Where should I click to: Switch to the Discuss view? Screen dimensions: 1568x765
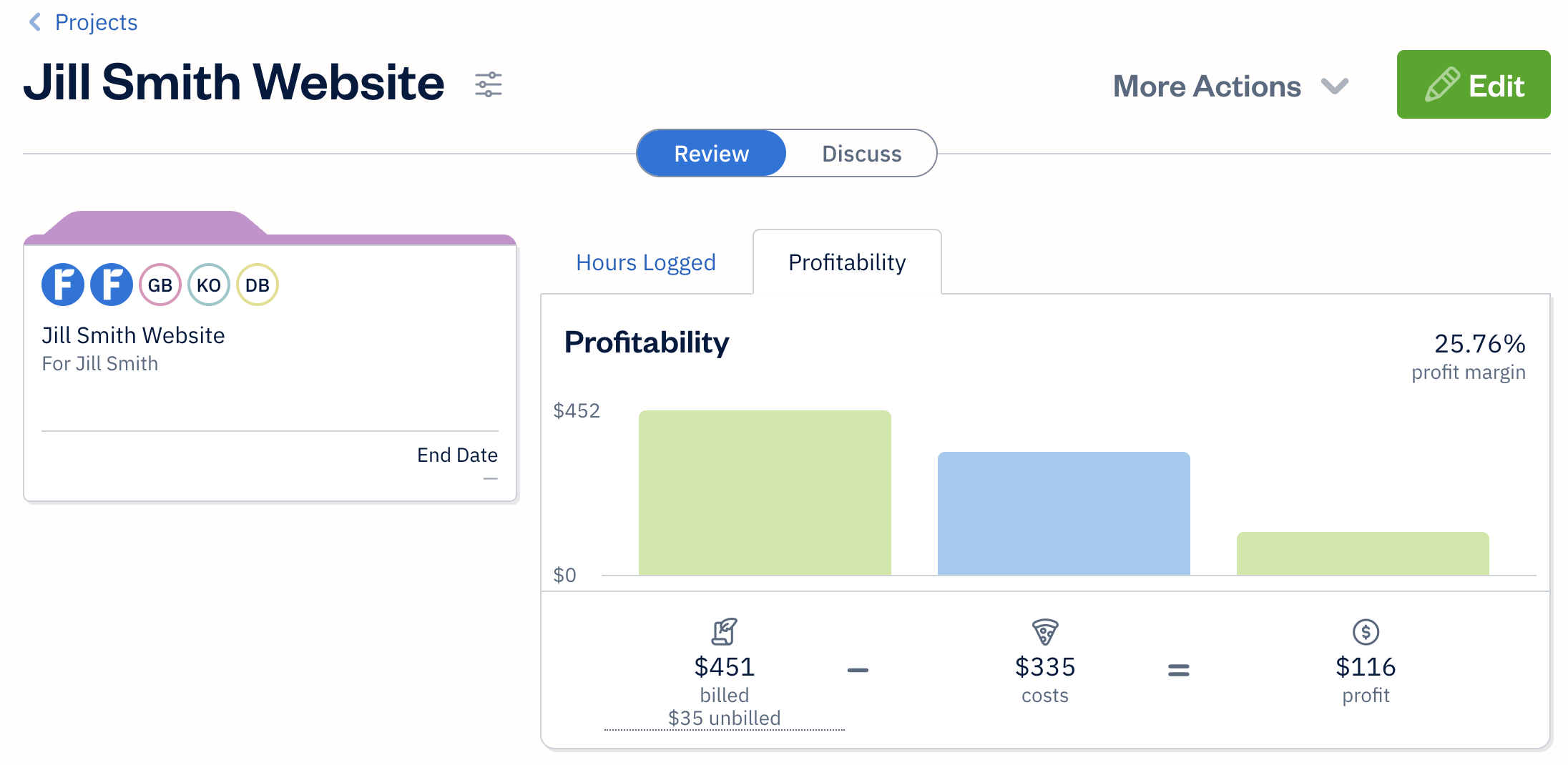[861, 153]
